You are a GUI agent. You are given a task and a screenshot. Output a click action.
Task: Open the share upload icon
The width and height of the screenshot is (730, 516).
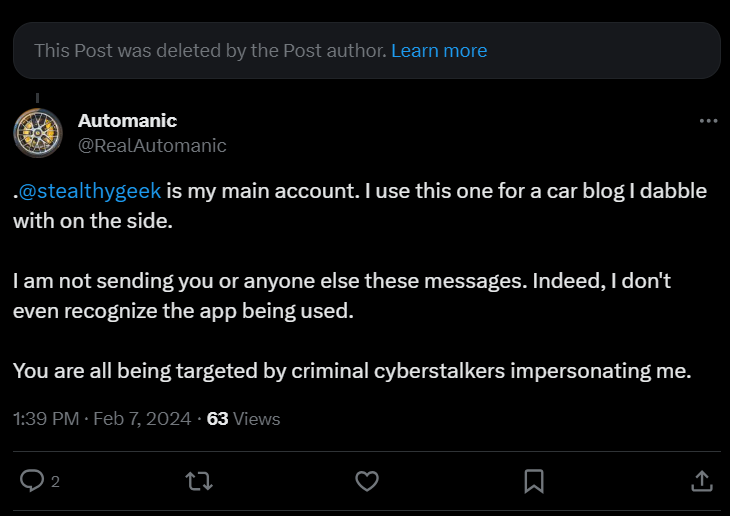coord(702,481)
